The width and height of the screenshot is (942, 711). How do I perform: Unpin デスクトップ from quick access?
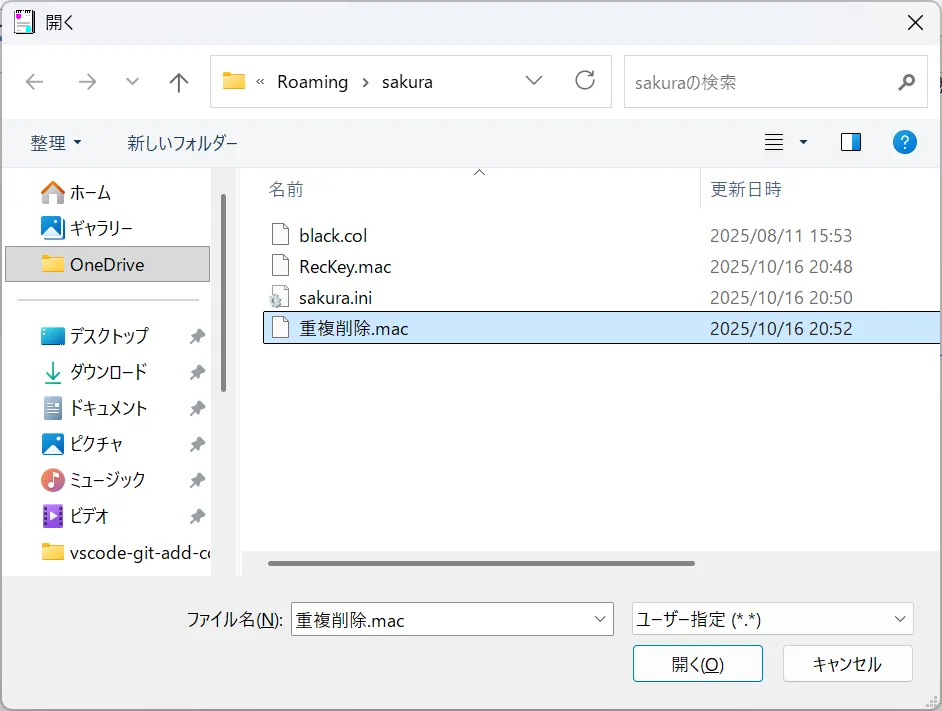197,336
